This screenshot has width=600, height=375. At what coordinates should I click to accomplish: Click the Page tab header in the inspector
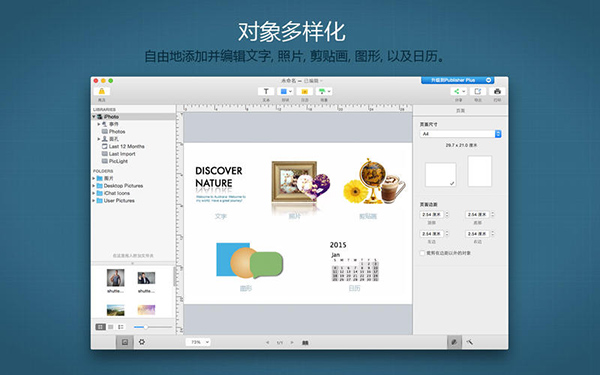(460, 111)
